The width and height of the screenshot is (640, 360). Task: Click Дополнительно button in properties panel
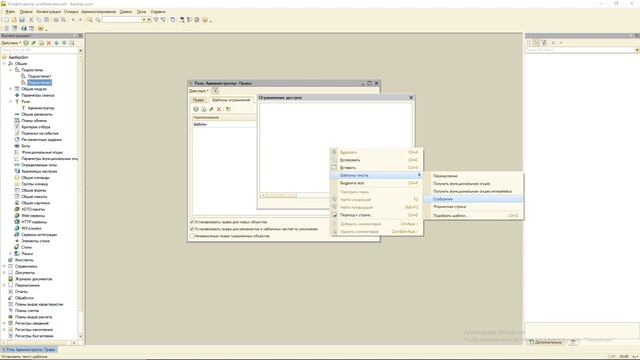tap(545, 342)
